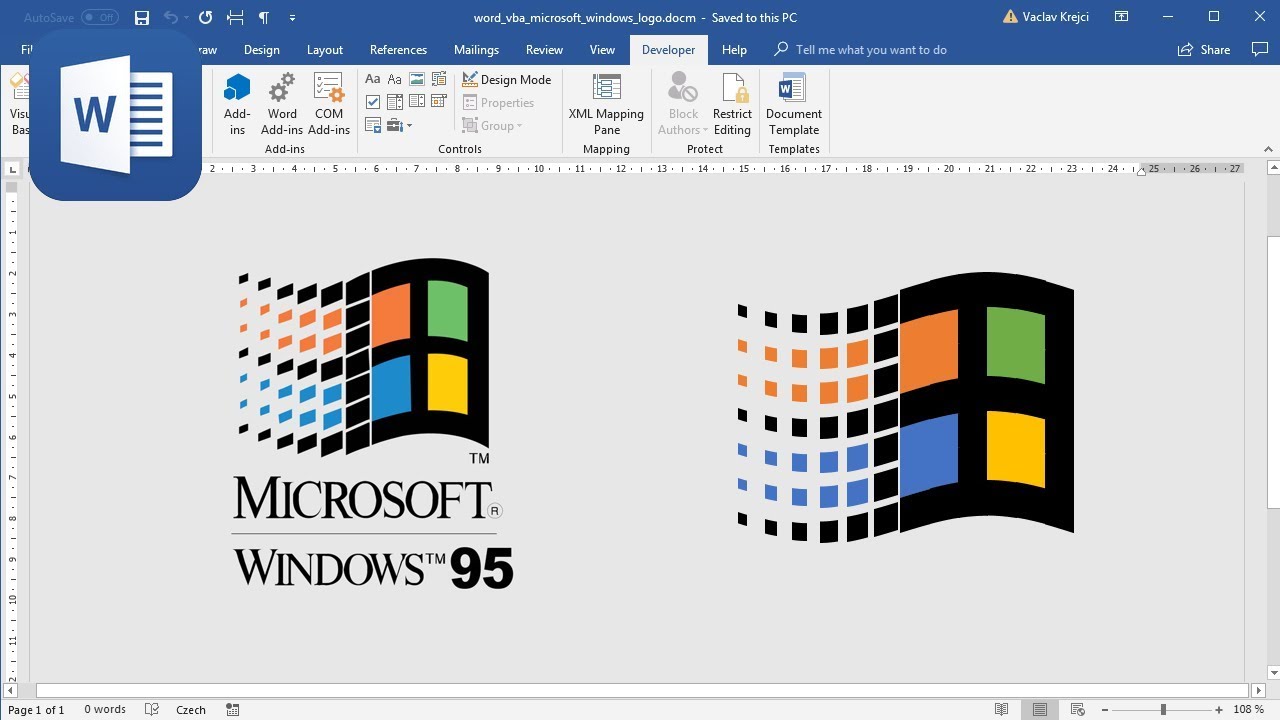Open the References tab
The height and width of the screenshot is (720, 1280).
click(398, 49)
